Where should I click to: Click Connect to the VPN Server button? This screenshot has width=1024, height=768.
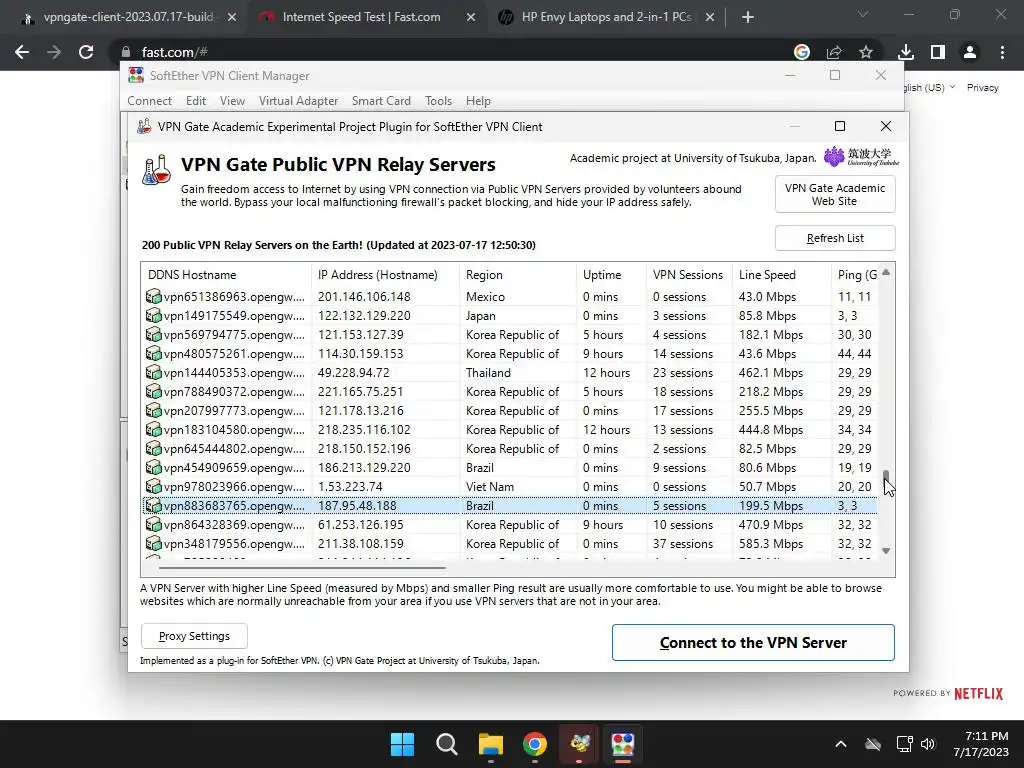click(753, 643)
